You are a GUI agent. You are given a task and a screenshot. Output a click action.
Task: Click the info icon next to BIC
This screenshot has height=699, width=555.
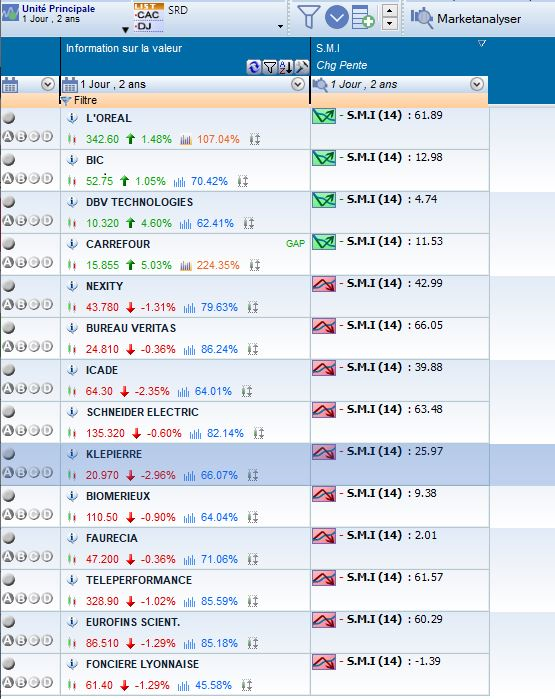(x=72, y=160)
